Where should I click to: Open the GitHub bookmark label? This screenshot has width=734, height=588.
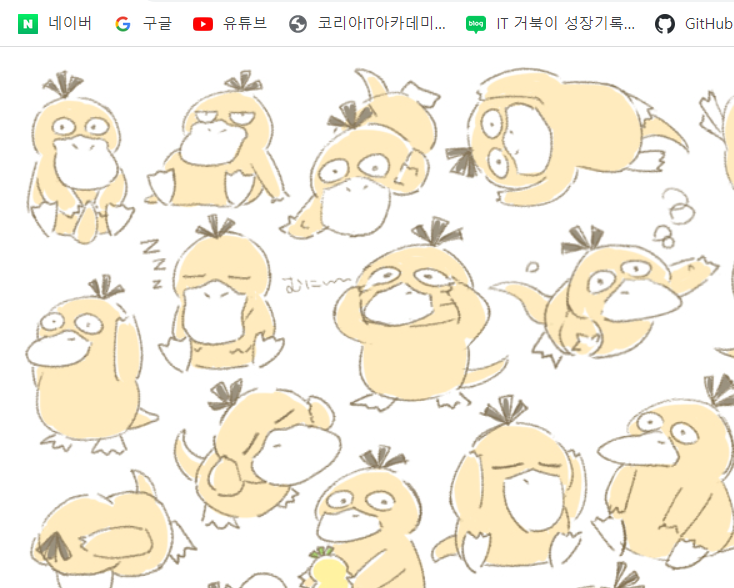[x=709, y=23]
